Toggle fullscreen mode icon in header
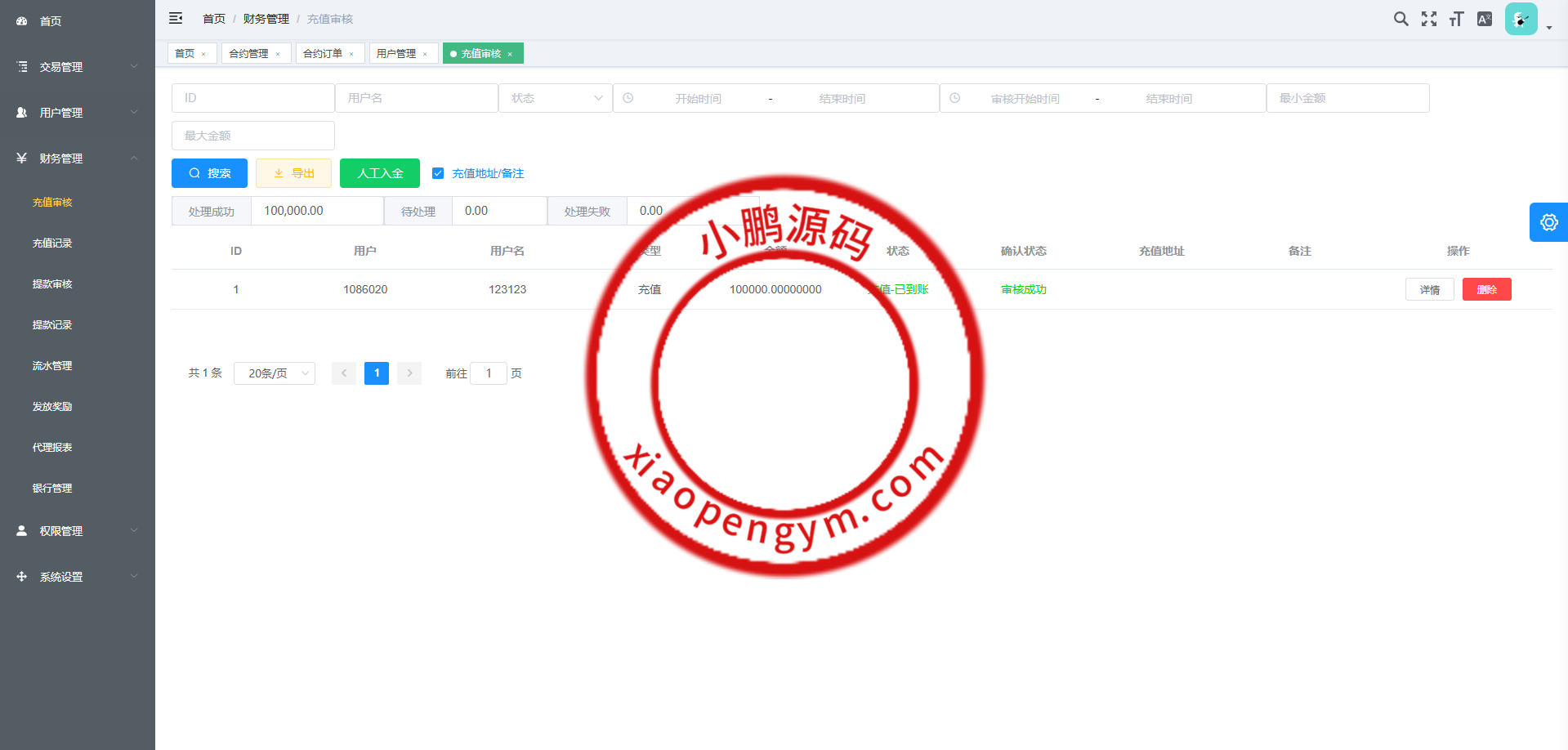Viewport: 1568px width, 750px height. click(1428, 19)
